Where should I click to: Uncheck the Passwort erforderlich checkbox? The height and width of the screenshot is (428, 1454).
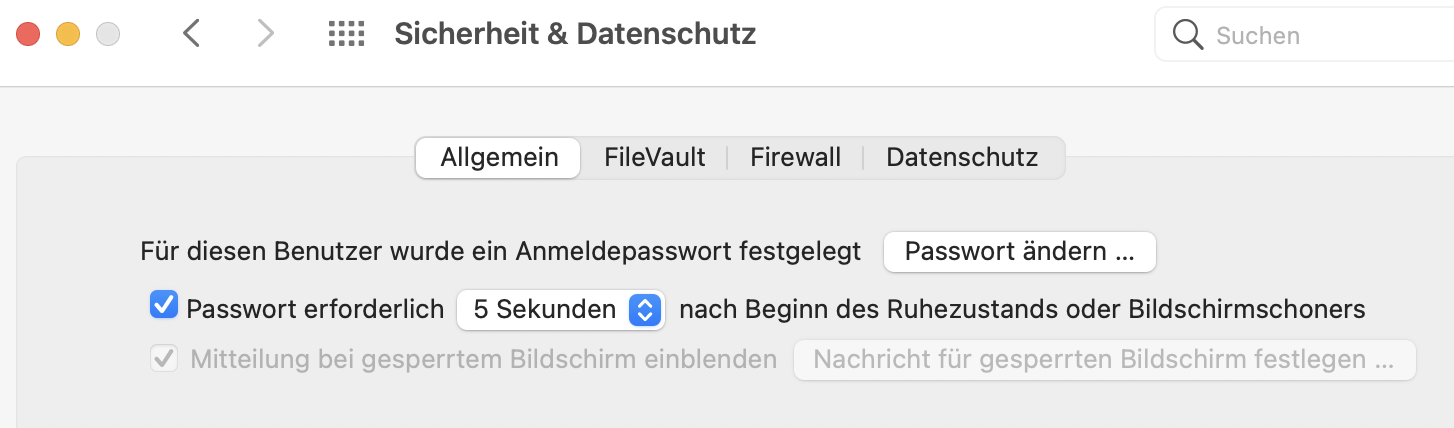(x=163, y=305)
